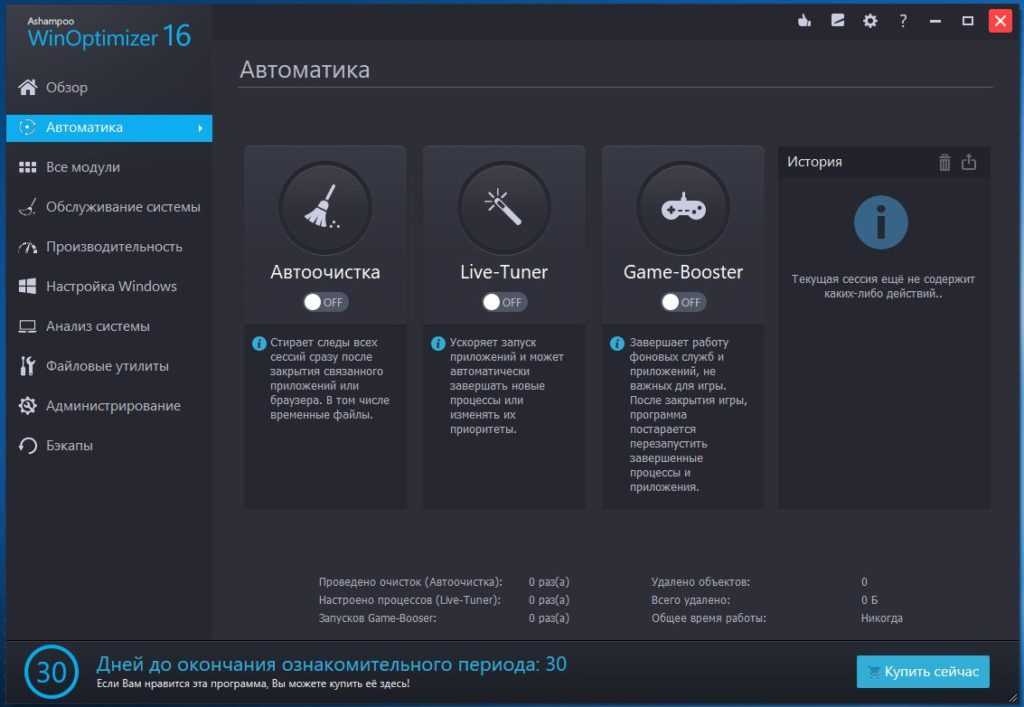This screenshot has height=707, width=1024.
Task: Minimize the WinOptimizer window
Action: [x=935, y=21]
